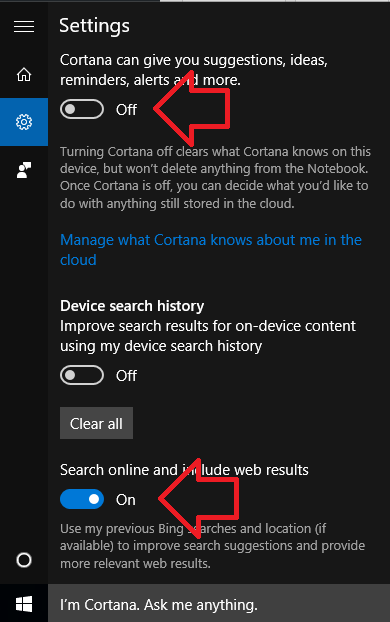
Task: Open the Feedback icon in sidebar
Action: tap(24, 170)
